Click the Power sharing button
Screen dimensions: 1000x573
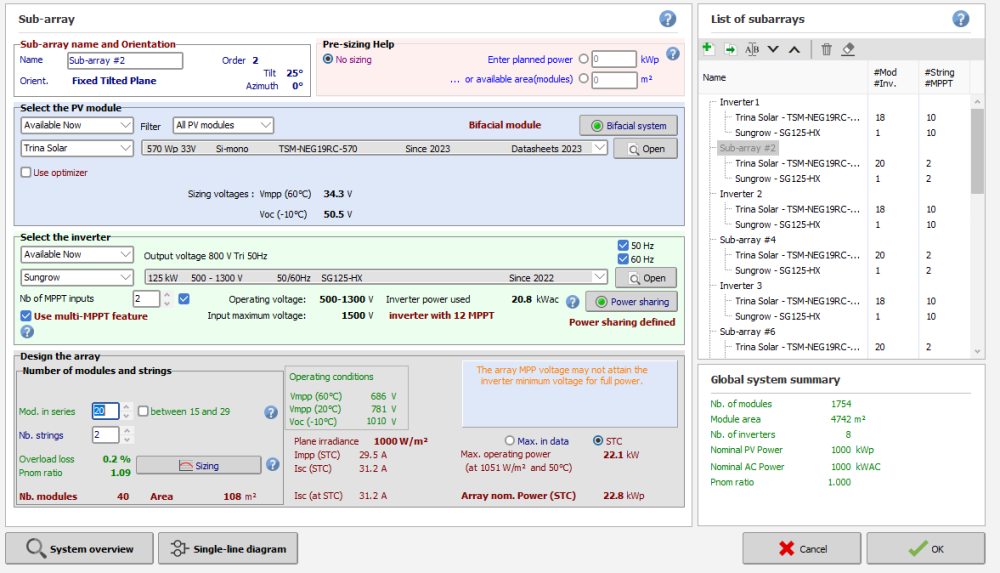pos(631,301)
